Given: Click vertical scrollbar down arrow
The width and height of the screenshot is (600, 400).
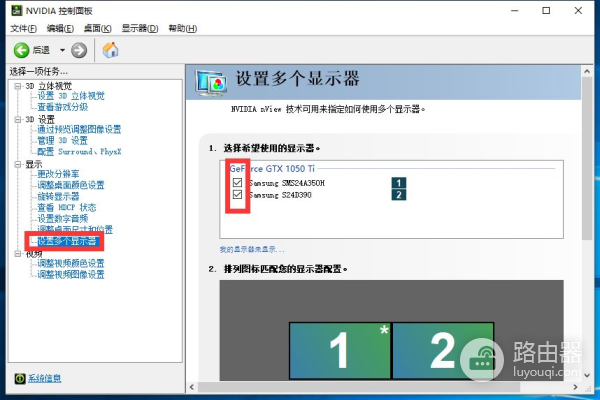Looking at the screenshot, I should 587,376.
